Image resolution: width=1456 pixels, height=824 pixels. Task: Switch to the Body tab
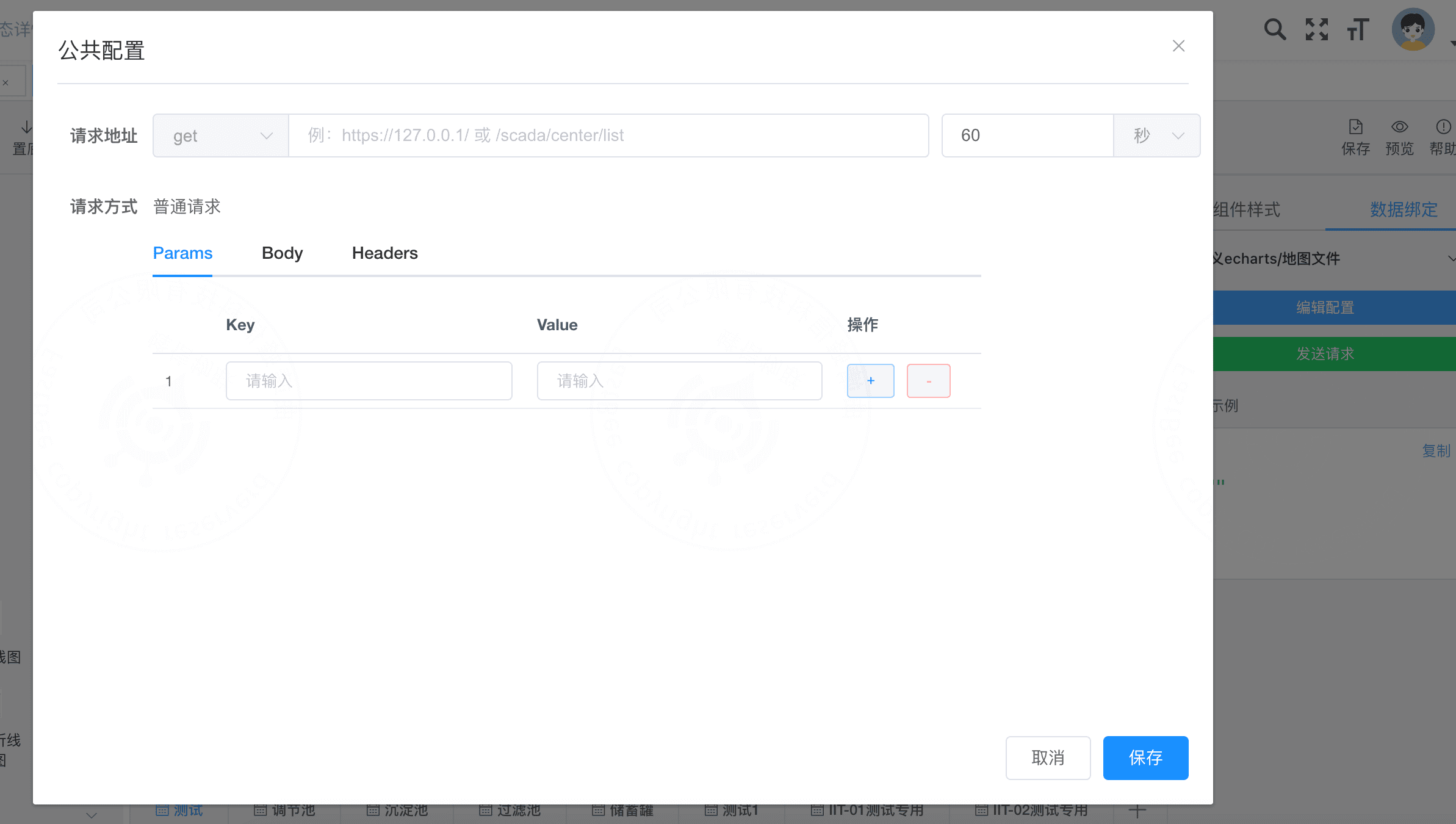tap(282, 253)
